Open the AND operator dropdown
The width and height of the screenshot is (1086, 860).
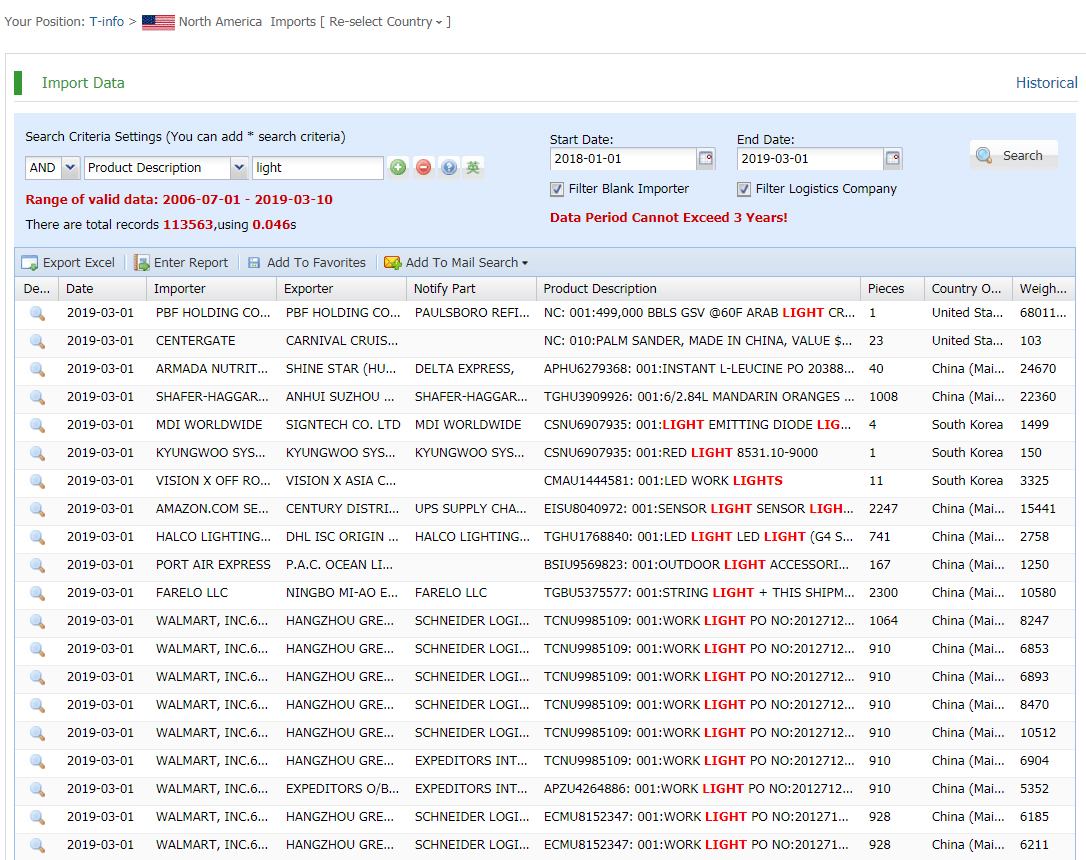point(70,168)
